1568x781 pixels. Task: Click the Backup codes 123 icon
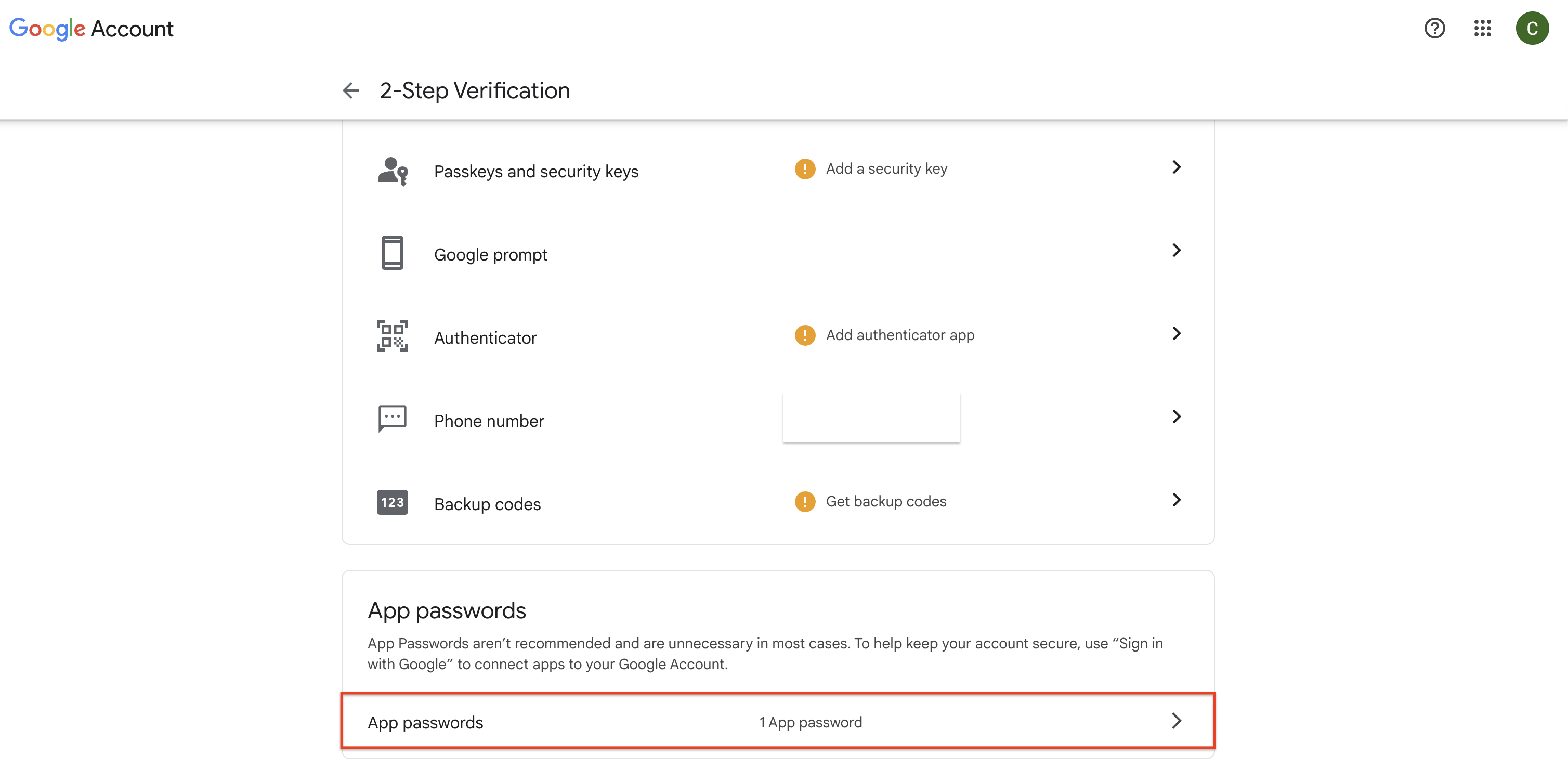[393, 502]
